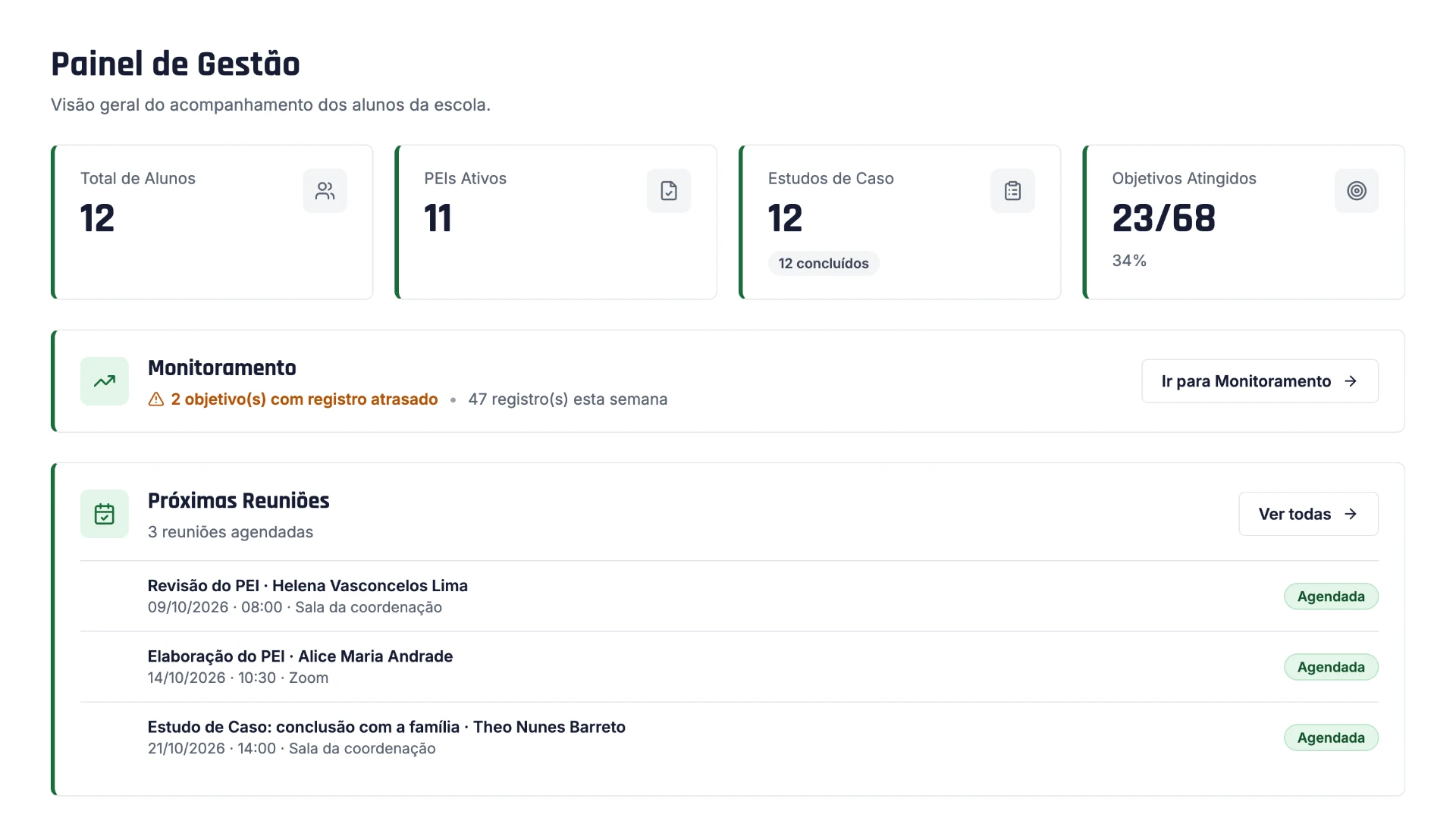Click '2 objetivo(s) com registro atrasado' warning
Viewport: 1456px width, 839px height.
[x=304, y=399]
